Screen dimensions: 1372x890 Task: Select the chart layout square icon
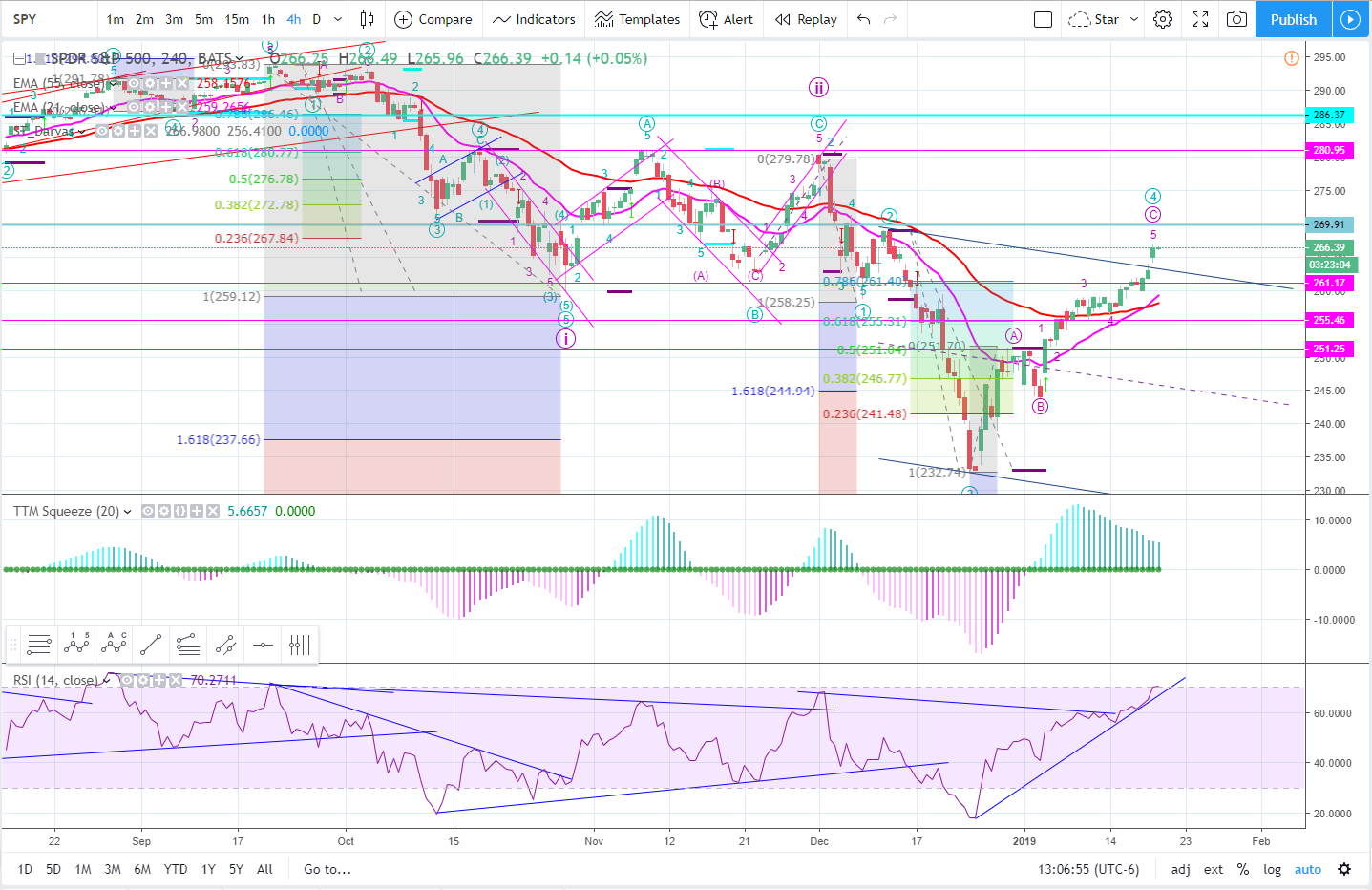pyautogui.click(x=1044, y=19)
